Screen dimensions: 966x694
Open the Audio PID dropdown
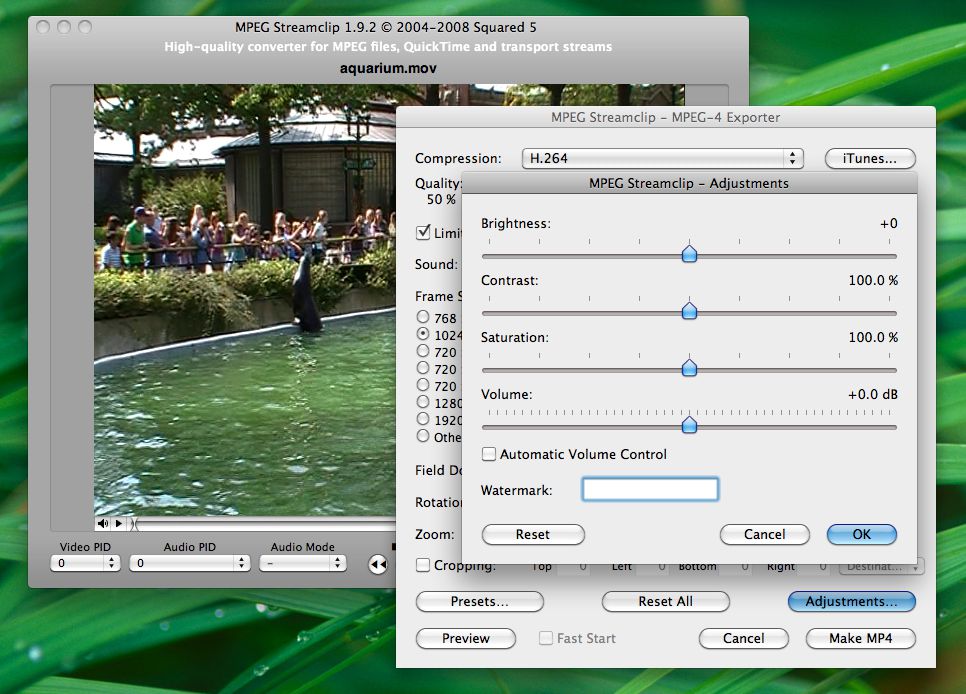pyautogui.click(x=190, y=563)
